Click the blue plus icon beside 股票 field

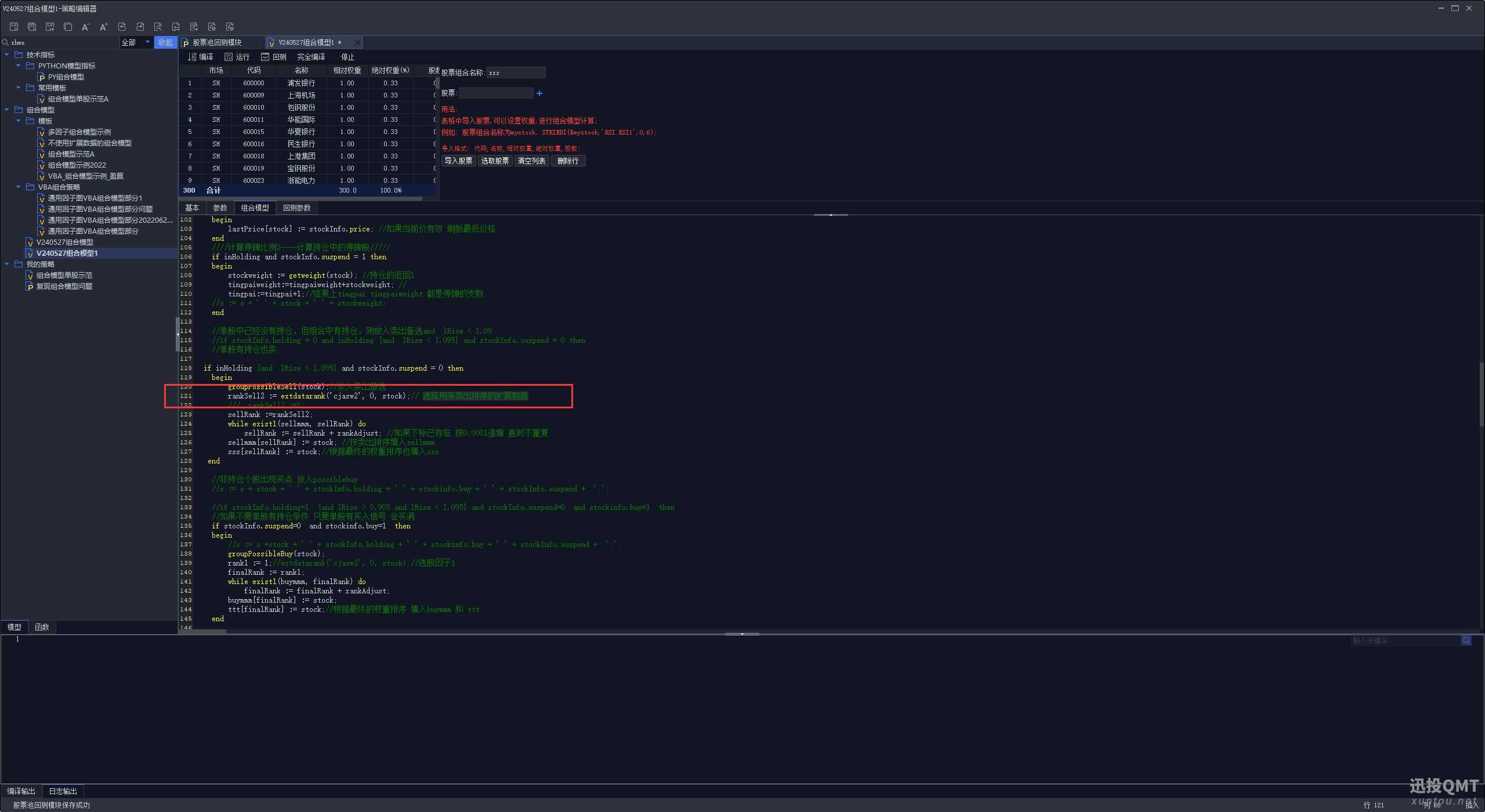pos(539,93)
